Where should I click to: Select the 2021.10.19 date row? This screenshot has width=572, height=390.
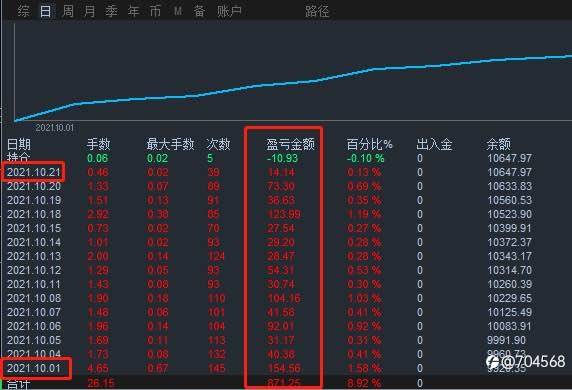pyautogui.click(x=34, y=200)
